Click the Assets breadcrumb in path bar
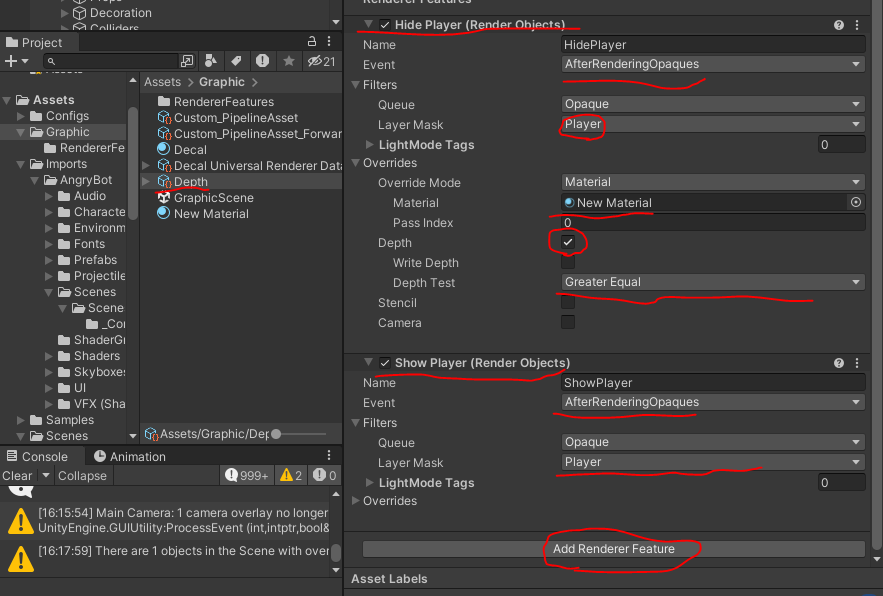Image resolution: width=883 pixels, height=596 pixels. [x=163, y=82]
